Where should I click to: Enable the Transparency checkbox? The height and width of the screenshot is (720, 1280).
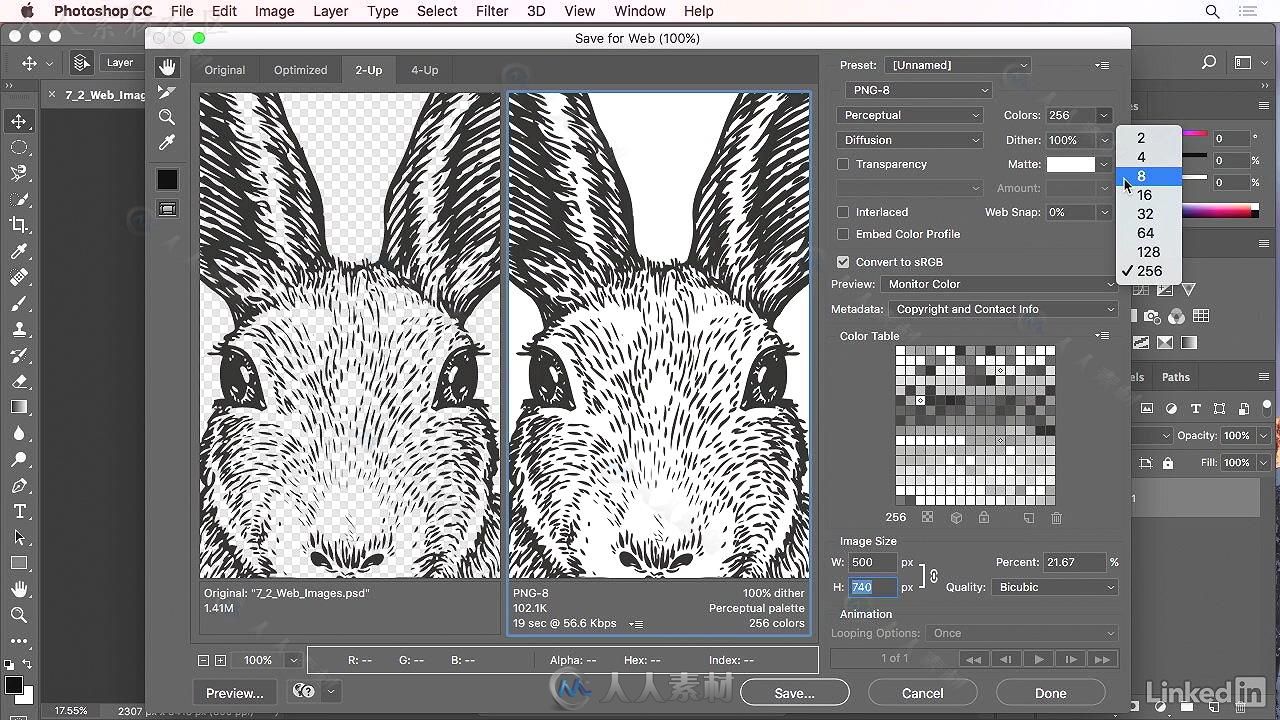(x=843, y=164)
